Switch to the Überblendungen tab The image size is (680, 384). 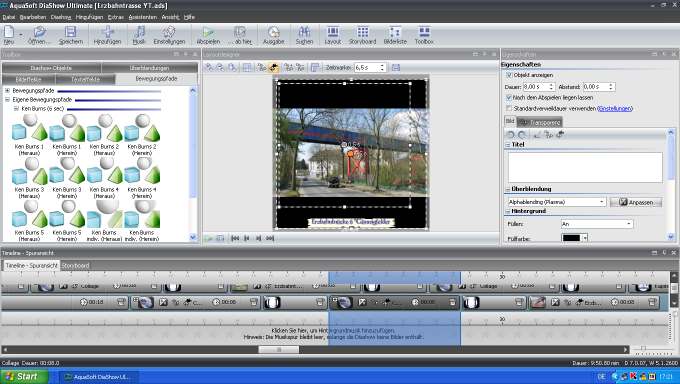coord(149,68)
